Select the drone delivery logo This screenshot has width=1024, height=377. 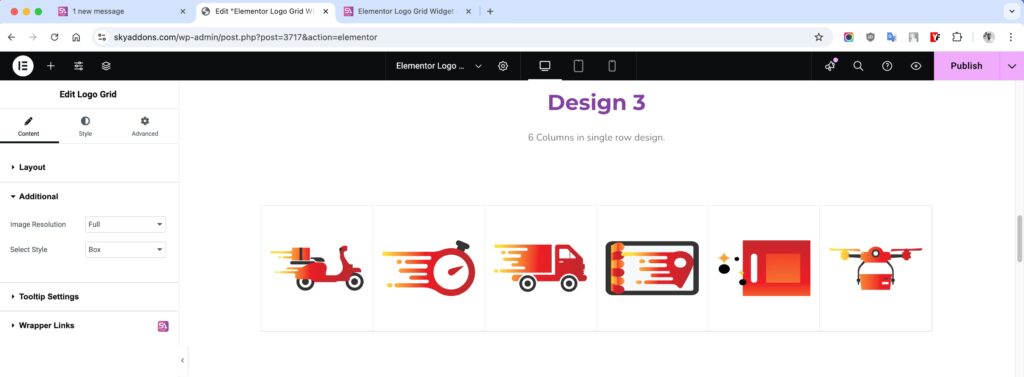click(x=876, y=268)
